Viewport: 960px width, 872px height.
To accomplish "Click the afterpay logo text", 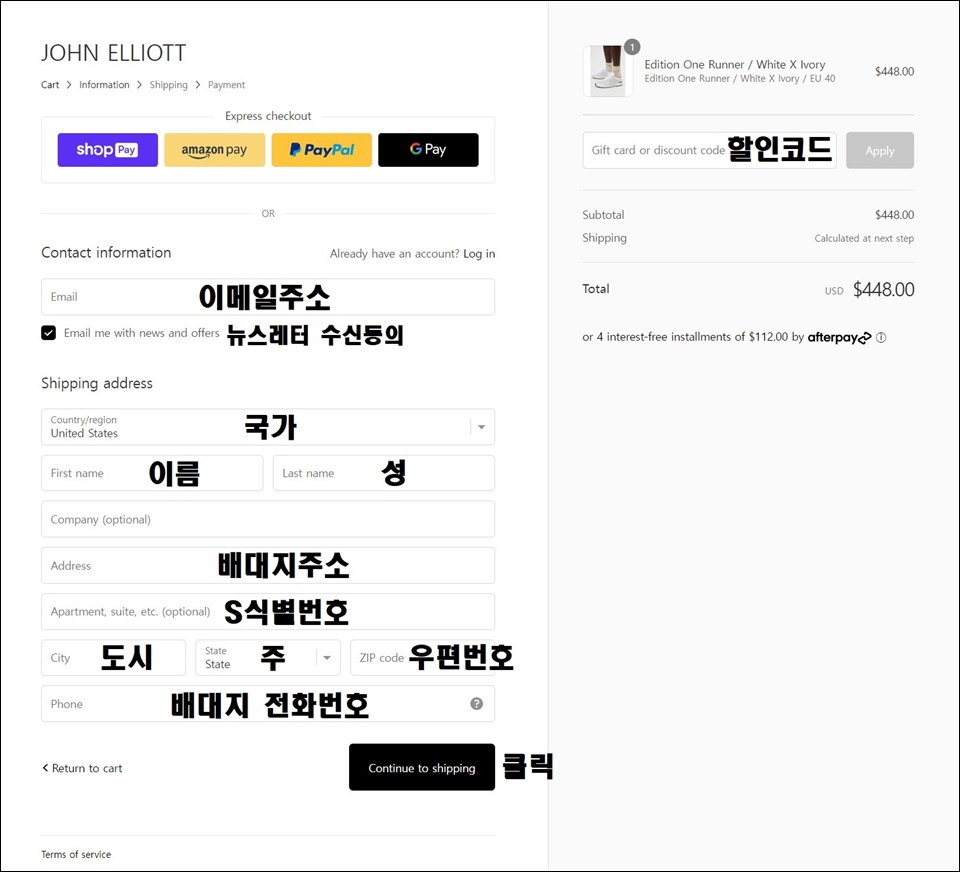I will [839, 337].
